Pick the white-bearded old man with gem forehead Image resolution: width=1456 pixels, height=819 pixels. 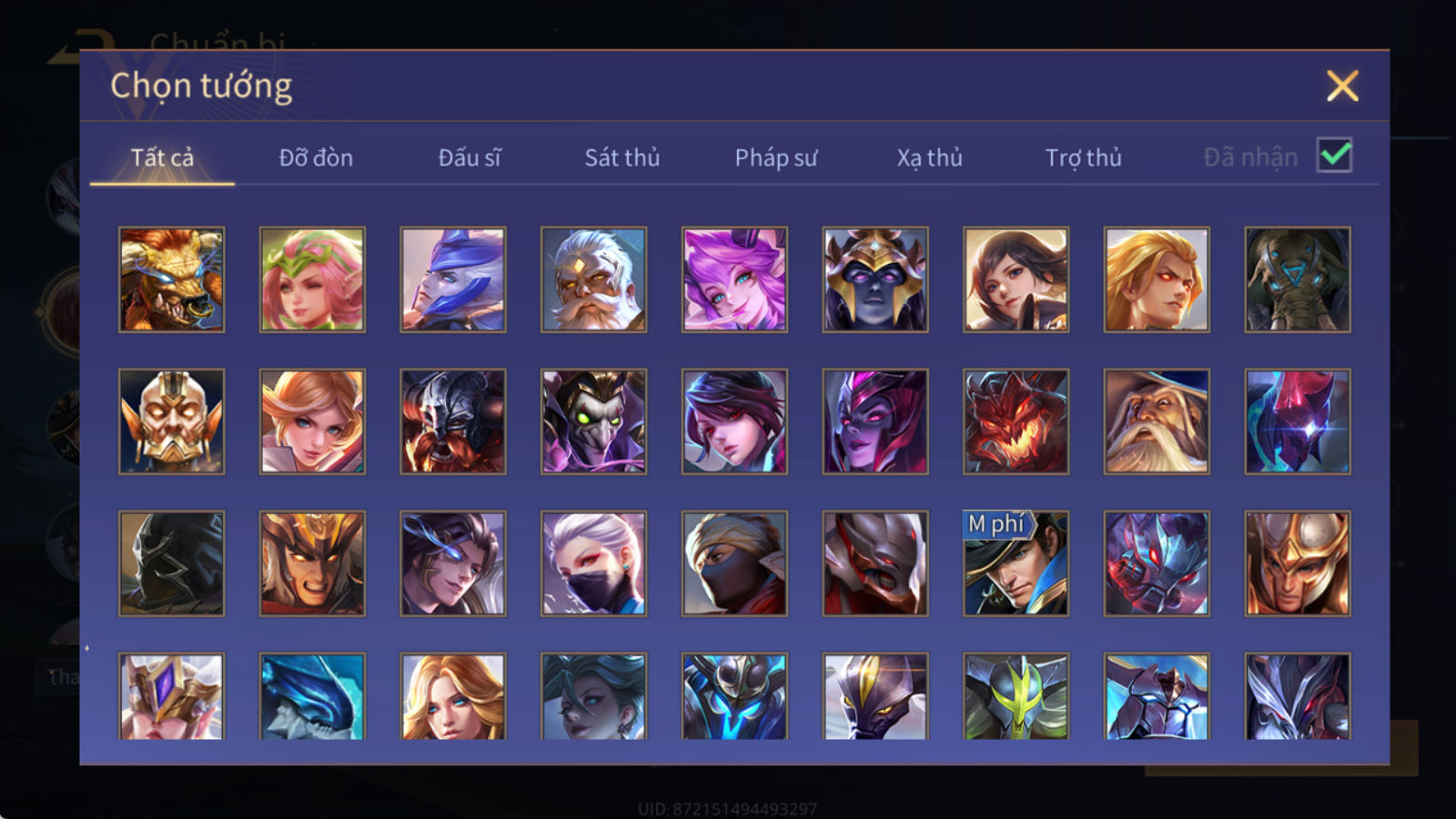593,279
